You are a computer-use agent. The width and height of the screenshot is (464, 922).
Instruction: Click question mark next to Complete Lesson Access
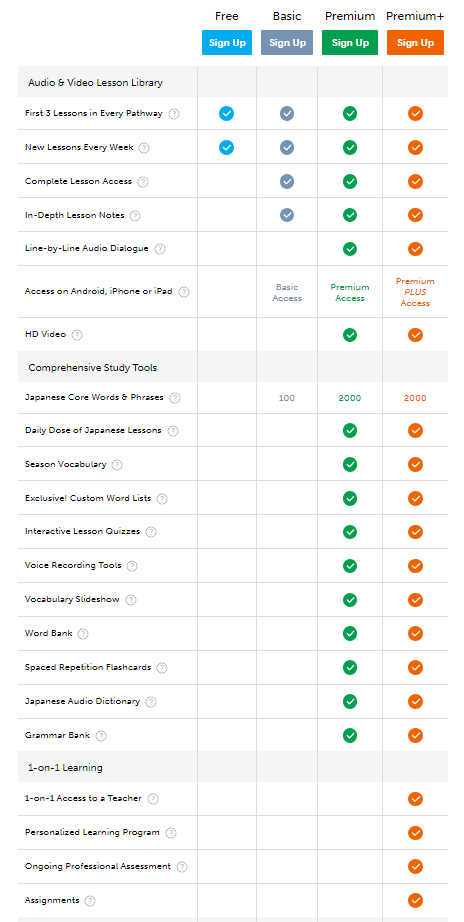[143, 182]
